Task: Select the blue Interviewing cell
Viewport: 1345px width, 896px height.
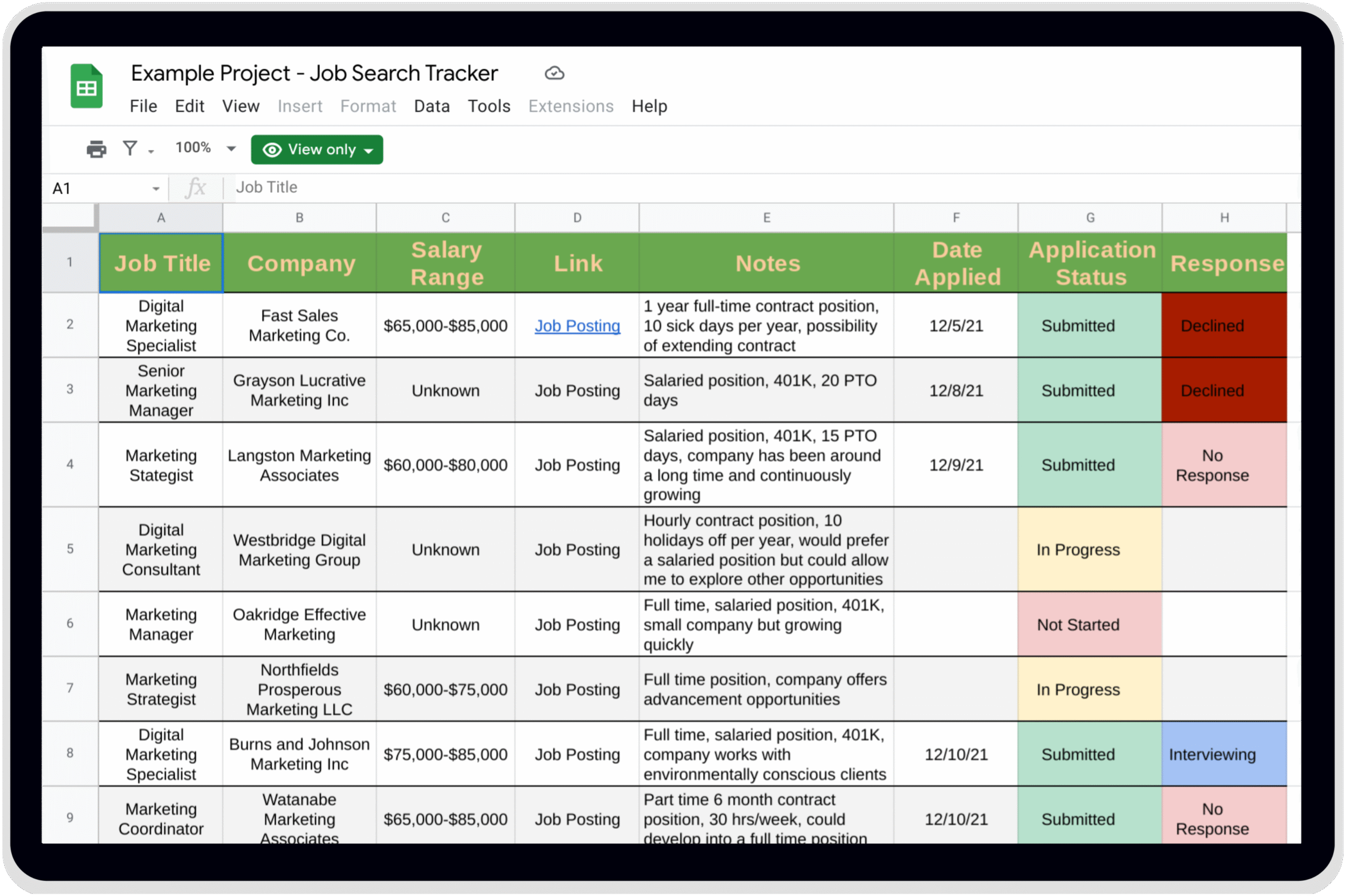Action: point(1224,754)
